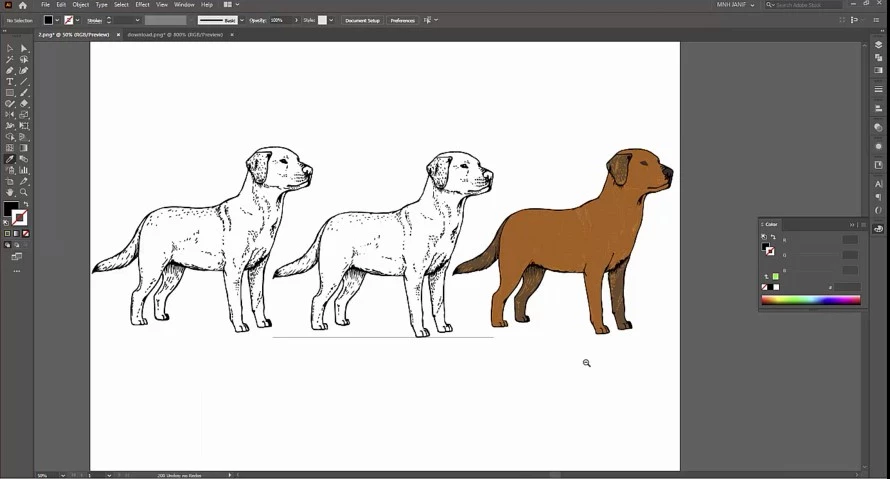Expand the opacity arrow
The height and width of the screenshot is (479, 890).
(296, 20)
